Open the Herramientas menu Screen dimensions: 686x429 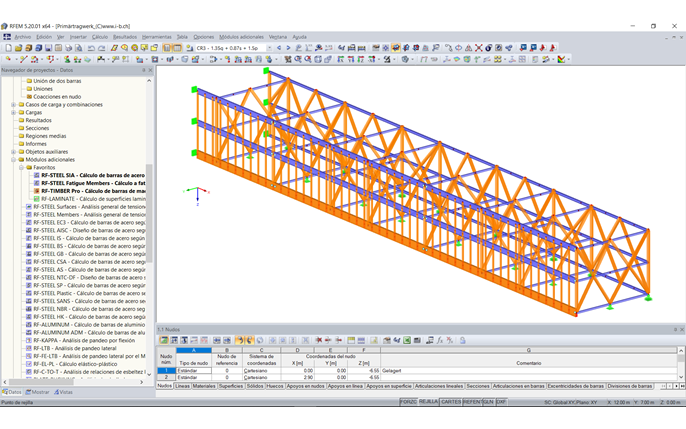pos(157,37)
